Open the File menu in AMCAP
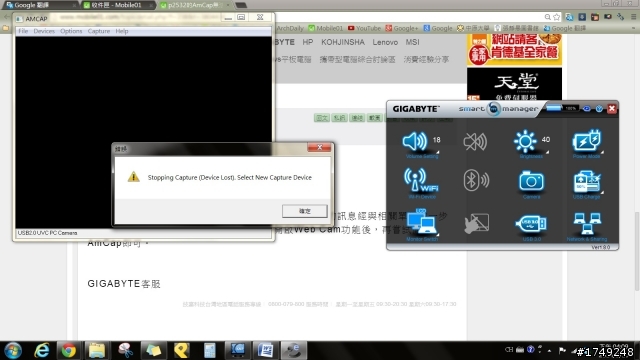The image size is (640, 360). tap(23, 31)
